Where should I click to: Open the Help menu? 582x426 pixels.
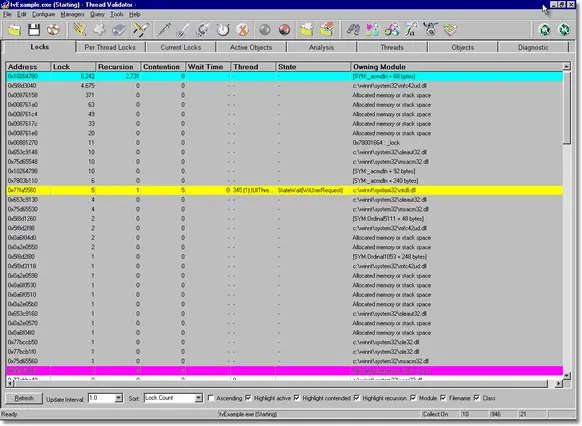(x=135, y=14)
